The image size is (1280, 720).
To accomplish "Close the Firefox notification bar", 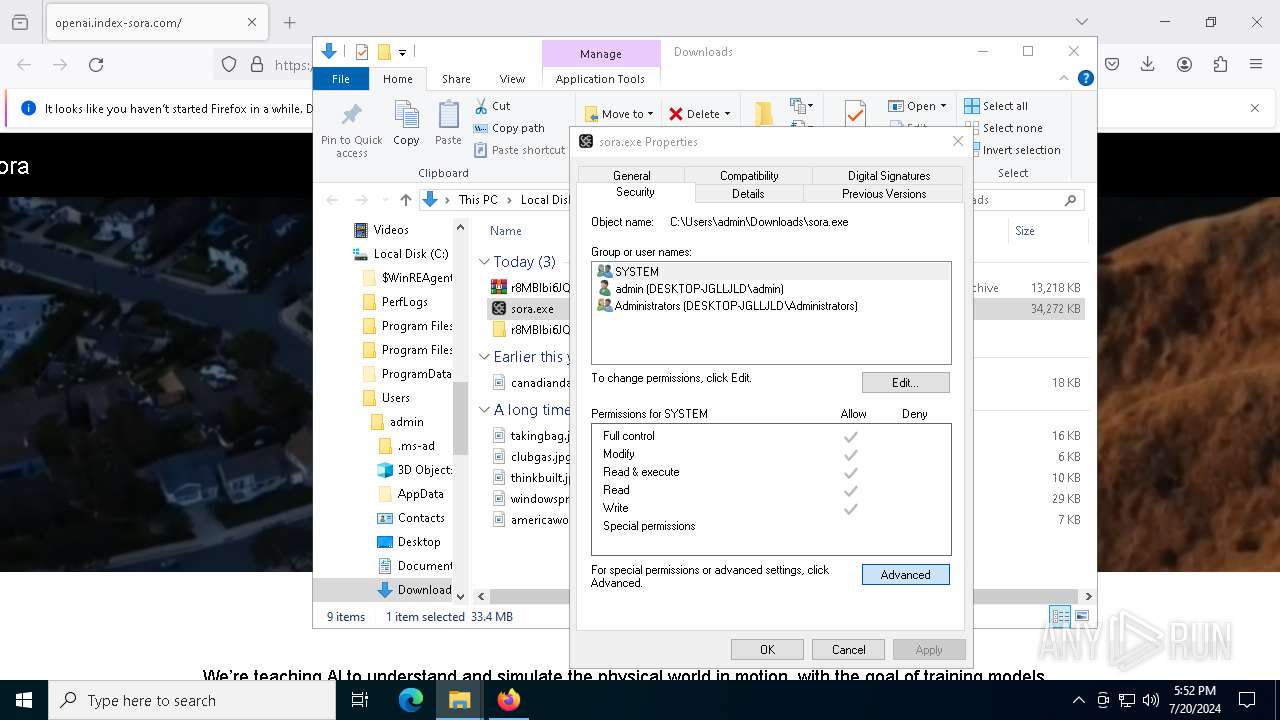I will (x=1255, y=108).
